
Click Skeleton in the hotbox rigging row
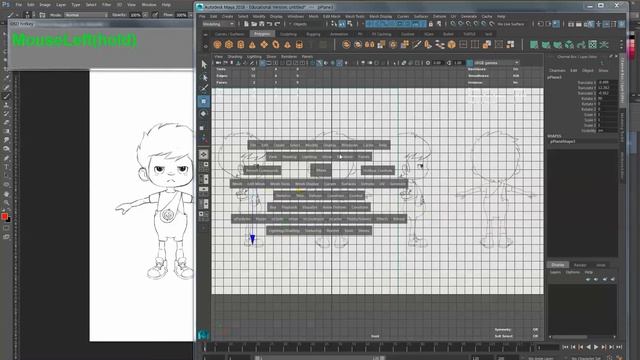[x=283, y=196]
